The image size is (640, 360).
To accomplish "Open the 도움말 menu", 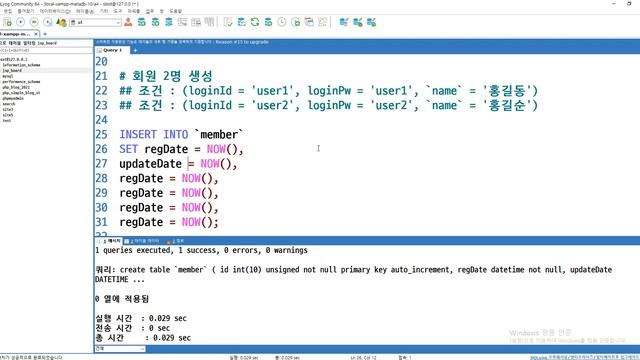I will [x=176, y=11].
